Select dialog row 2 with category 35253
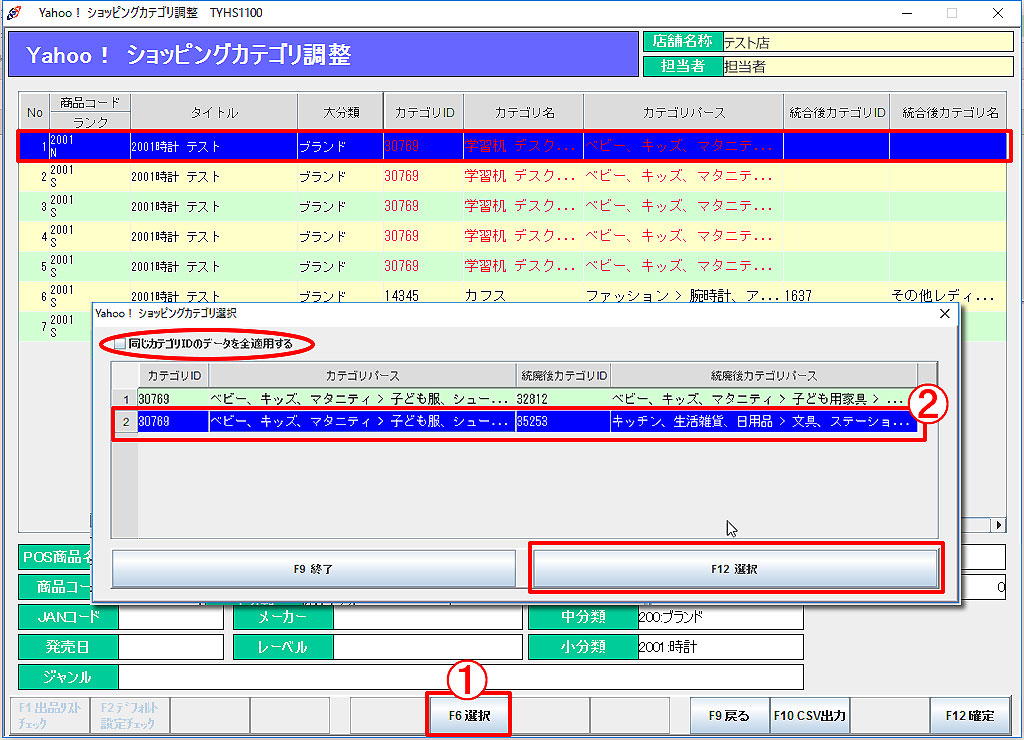 point(525,422)
